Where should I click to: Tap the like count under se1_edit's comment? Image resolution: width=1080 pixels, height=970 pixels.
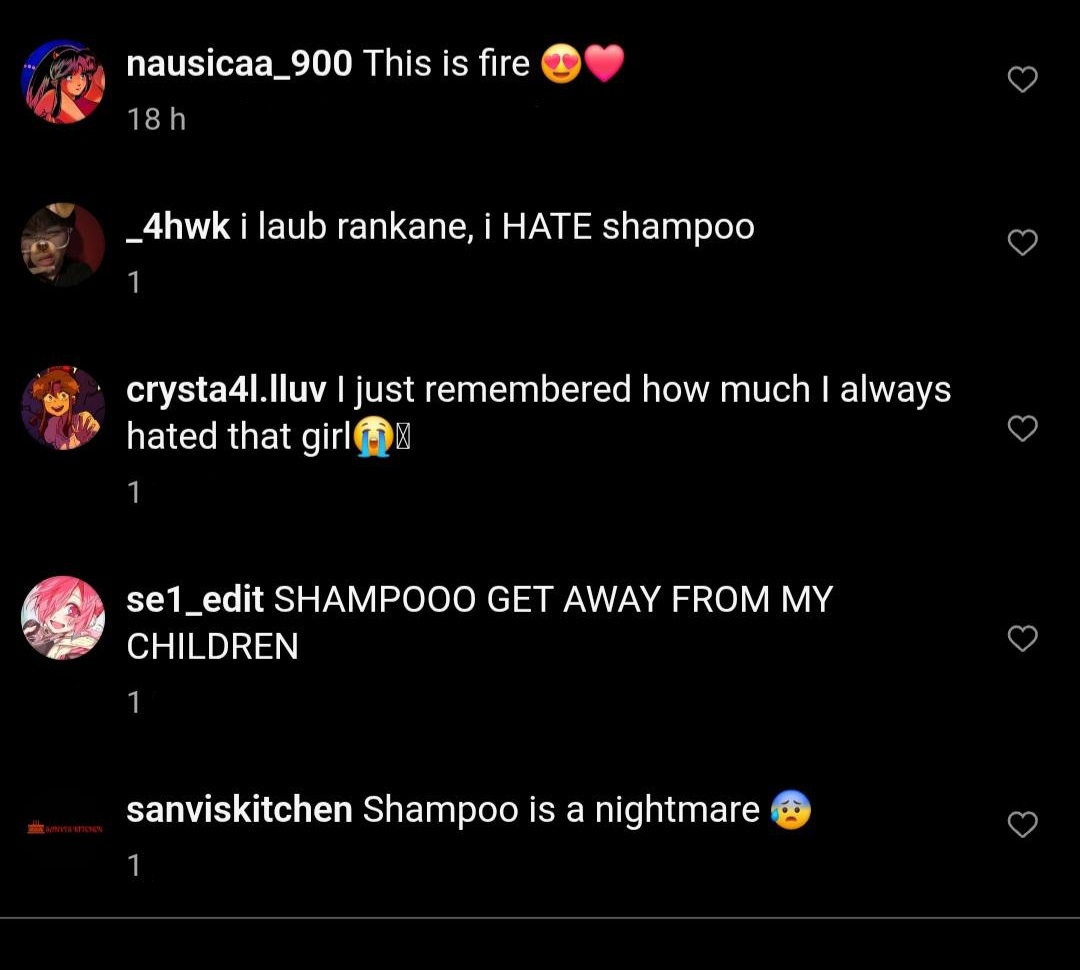coord(134,703)
